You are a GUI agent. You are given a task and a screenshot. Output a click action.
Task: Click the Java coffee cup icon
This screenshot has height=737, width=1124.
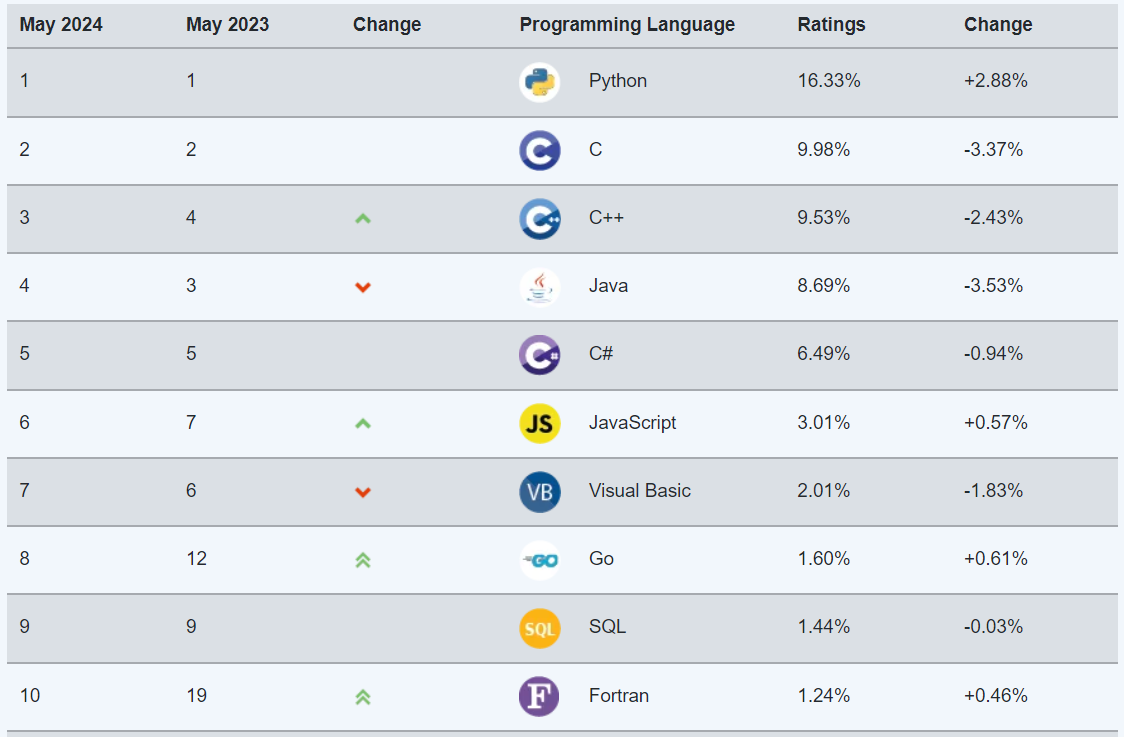point(539,287)
